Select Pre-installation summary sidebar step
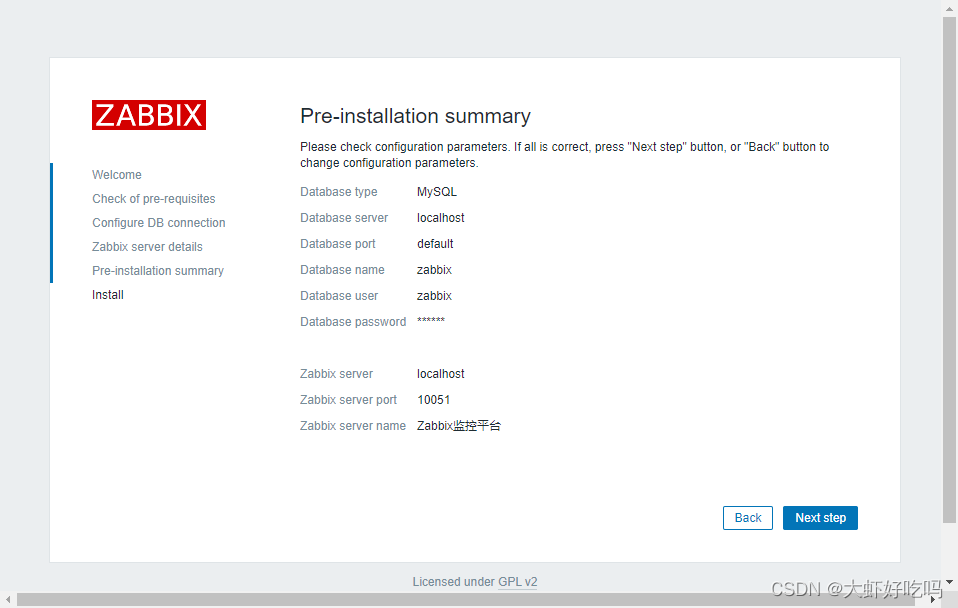This screenshot has height=608, width=958. (158, 271)
